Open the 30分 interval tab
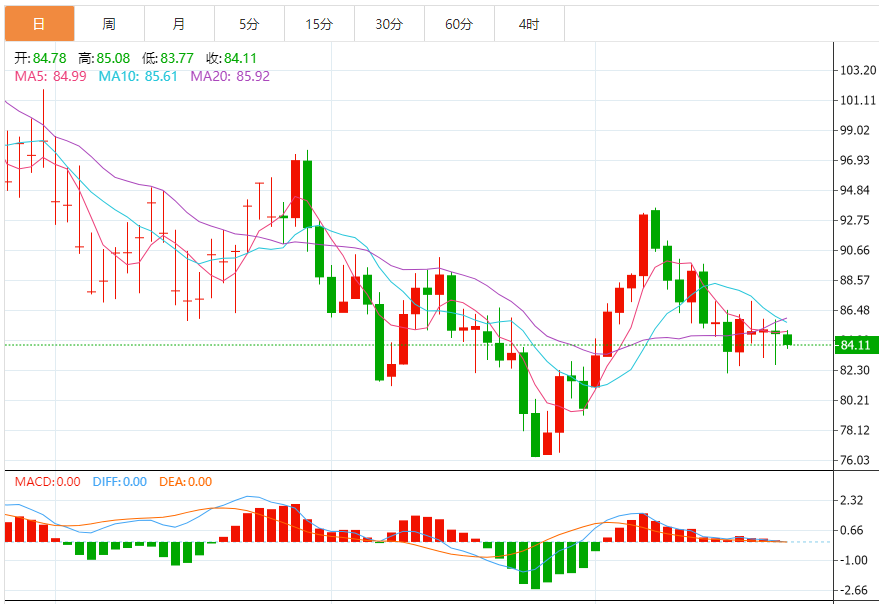Image resolution: width=879 pixels, height=604 pixels. pyautogui.click(x=390, y=24)
